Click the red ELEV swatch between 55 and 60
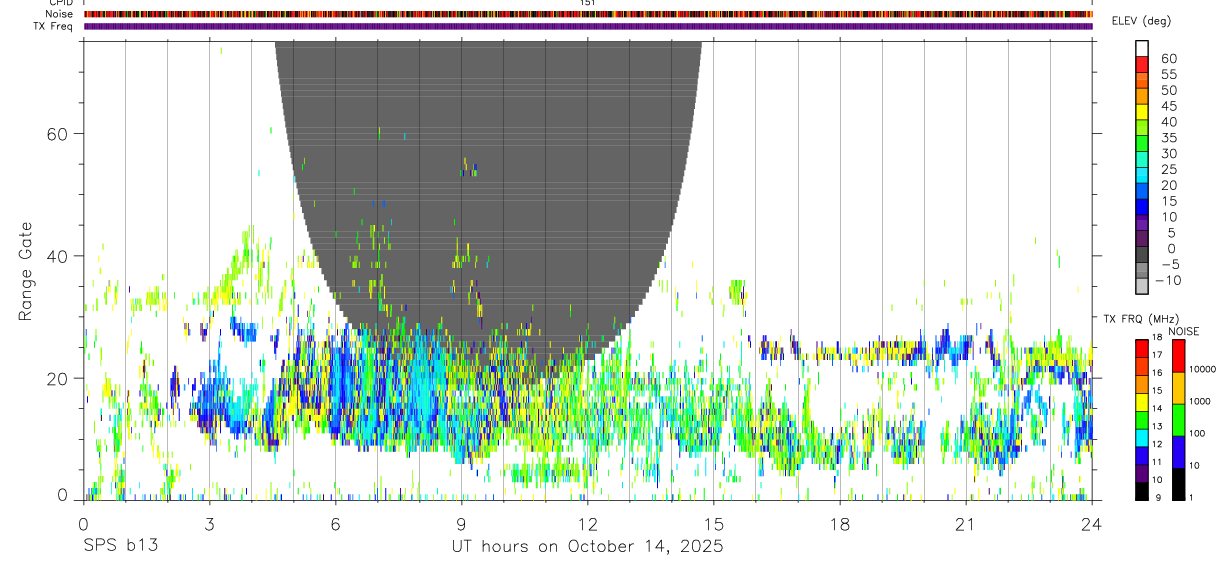Screen dimensions: 1228x567 pyautogui.click(x=1142, y=65)
